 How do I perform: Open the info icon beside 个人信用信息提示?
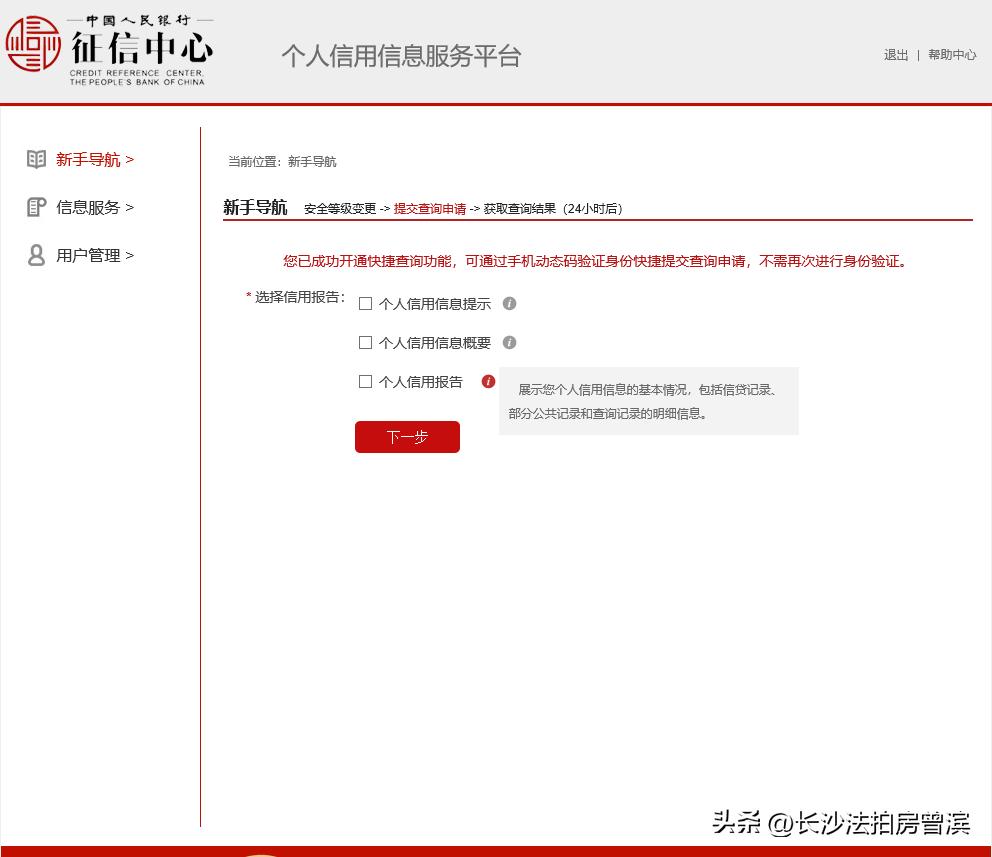509,303
